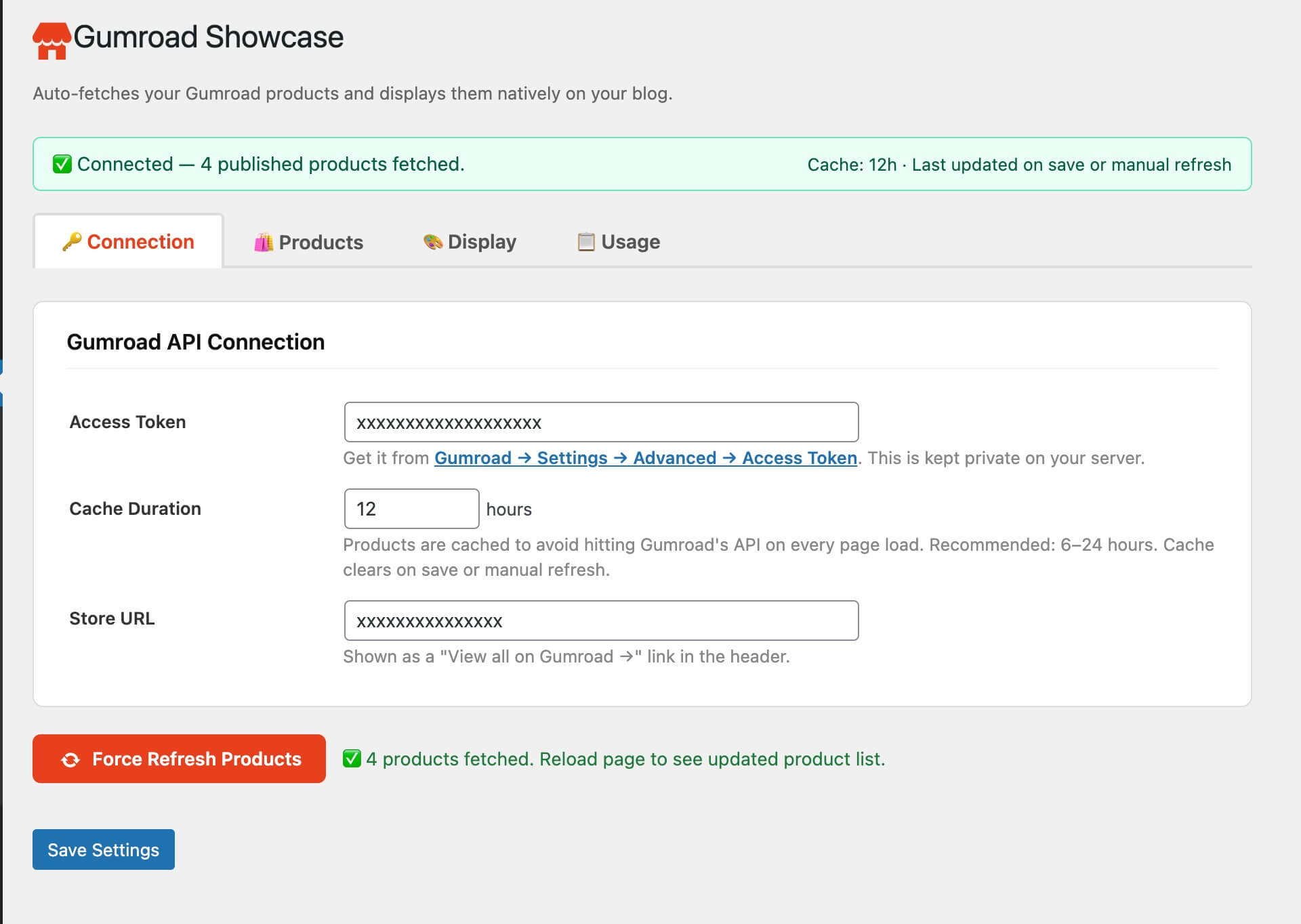Open the Usage tab
The width and height of the screenshot is (1301, 924).
pos(618,242)
